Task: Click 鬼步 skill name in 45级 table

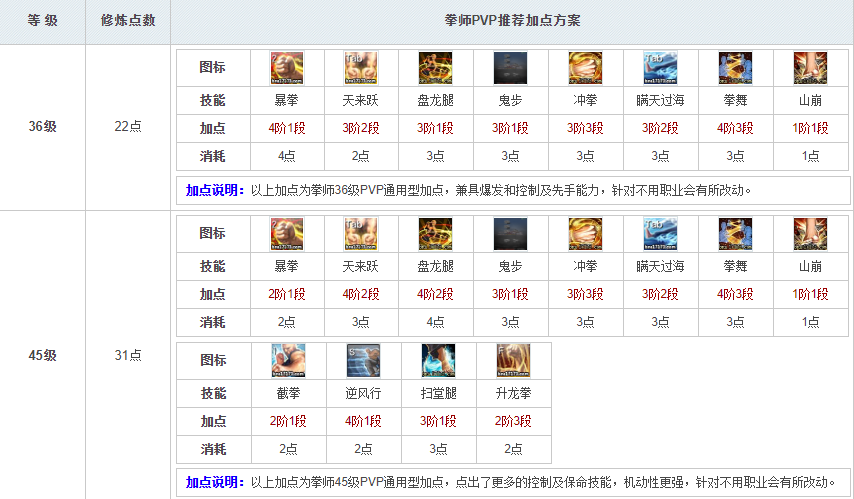Action: click(x=510, y=267)
